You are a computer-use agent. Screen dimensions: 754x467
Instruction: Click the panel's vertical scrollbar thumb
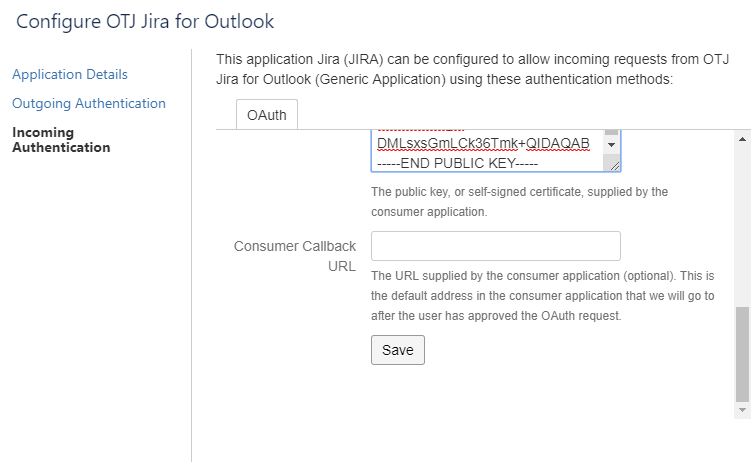pos(742,354)
